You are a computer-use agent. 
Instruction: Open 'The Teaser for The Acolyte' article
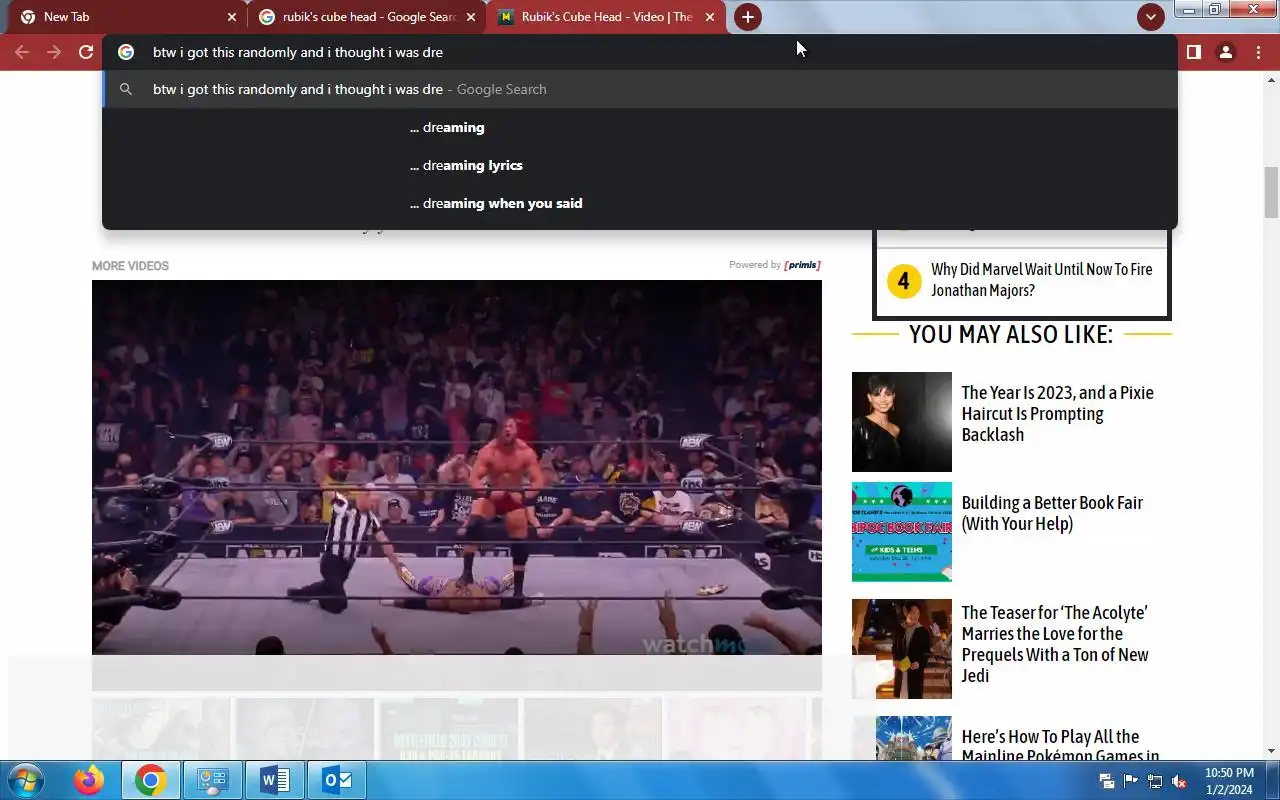pos(1055,644)
